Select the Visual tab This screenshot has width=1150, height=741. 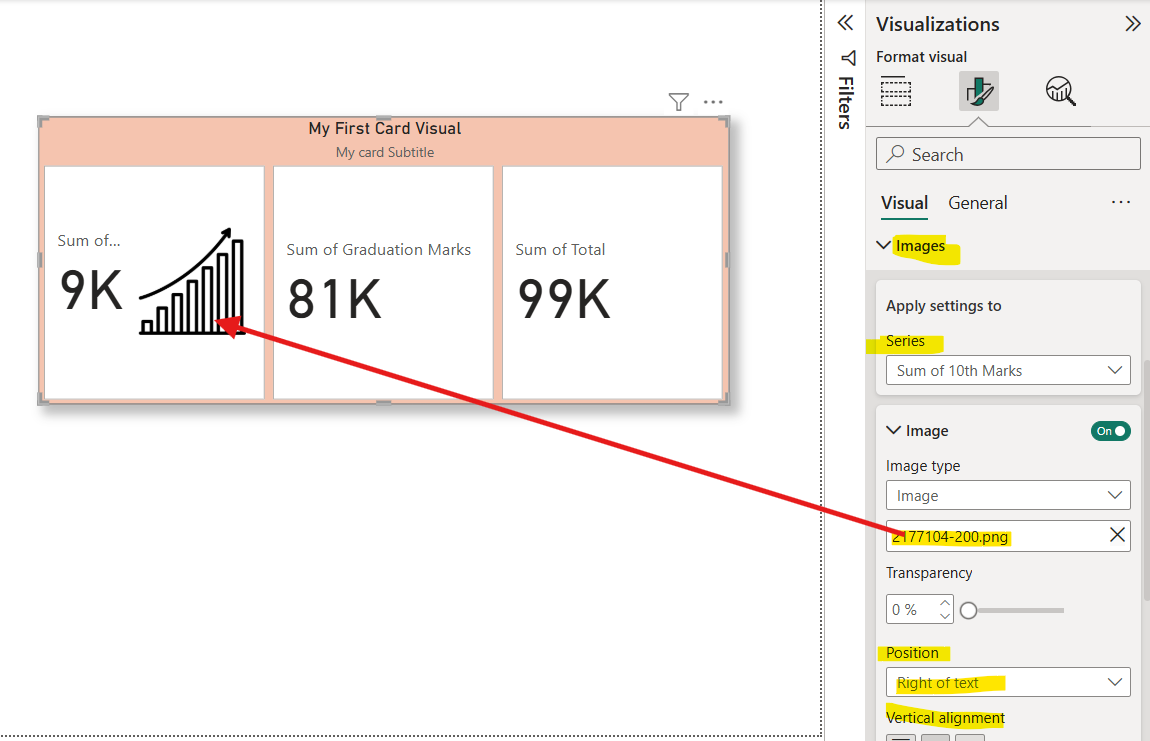(904, 202)
